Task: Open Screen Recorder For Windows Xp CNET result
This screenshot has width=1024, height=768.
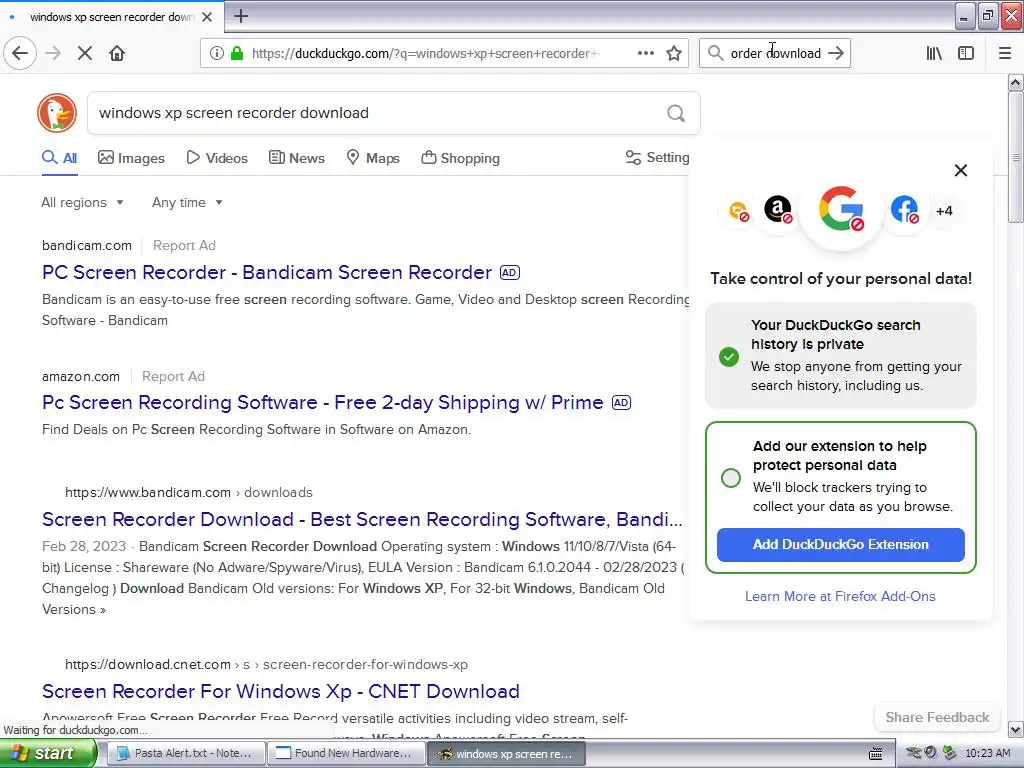Action: (x=281, y=691)
